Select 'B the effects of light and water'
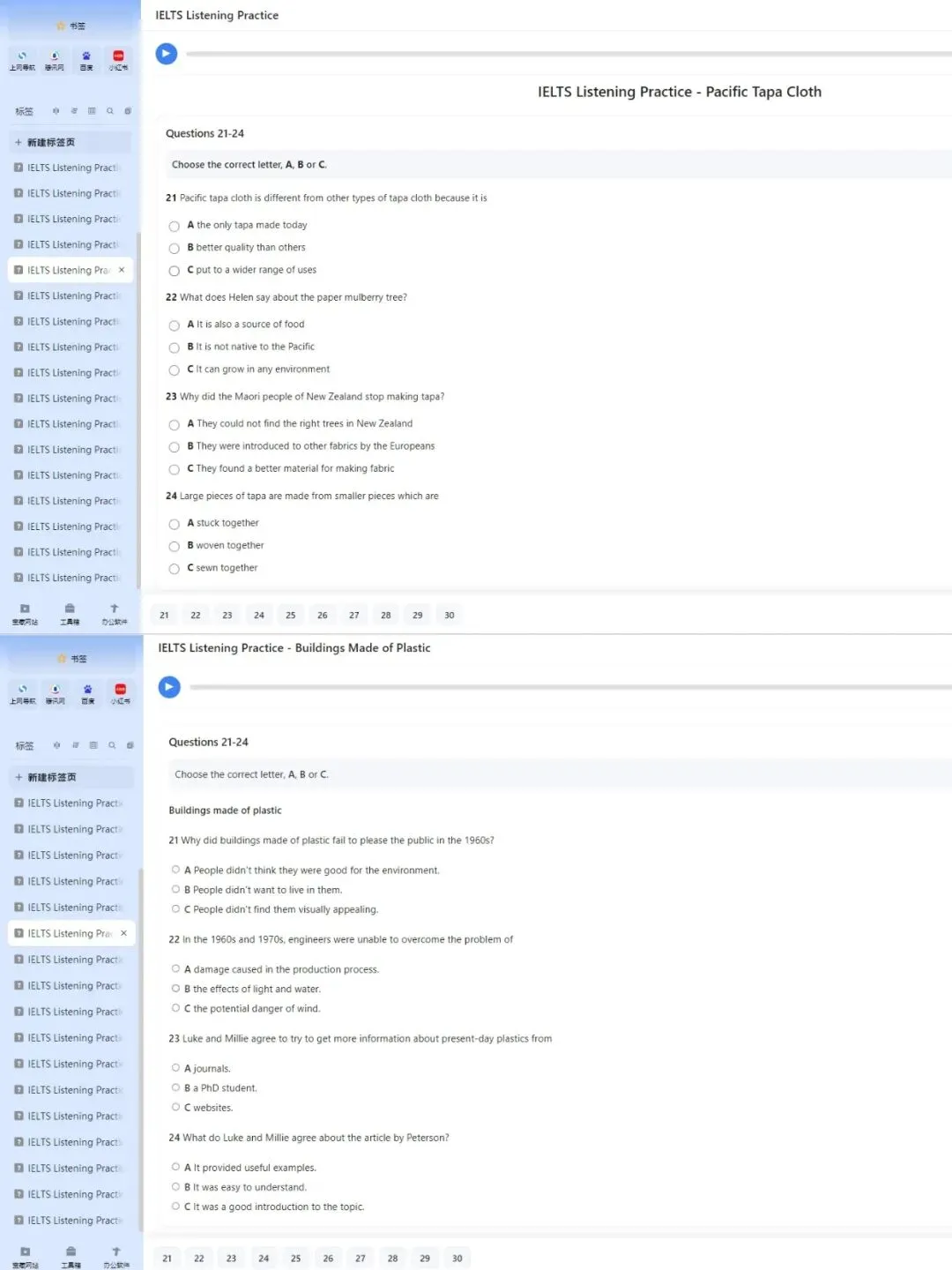The image size is (952, 1270). pyautogui.click(x=175, y=988)
